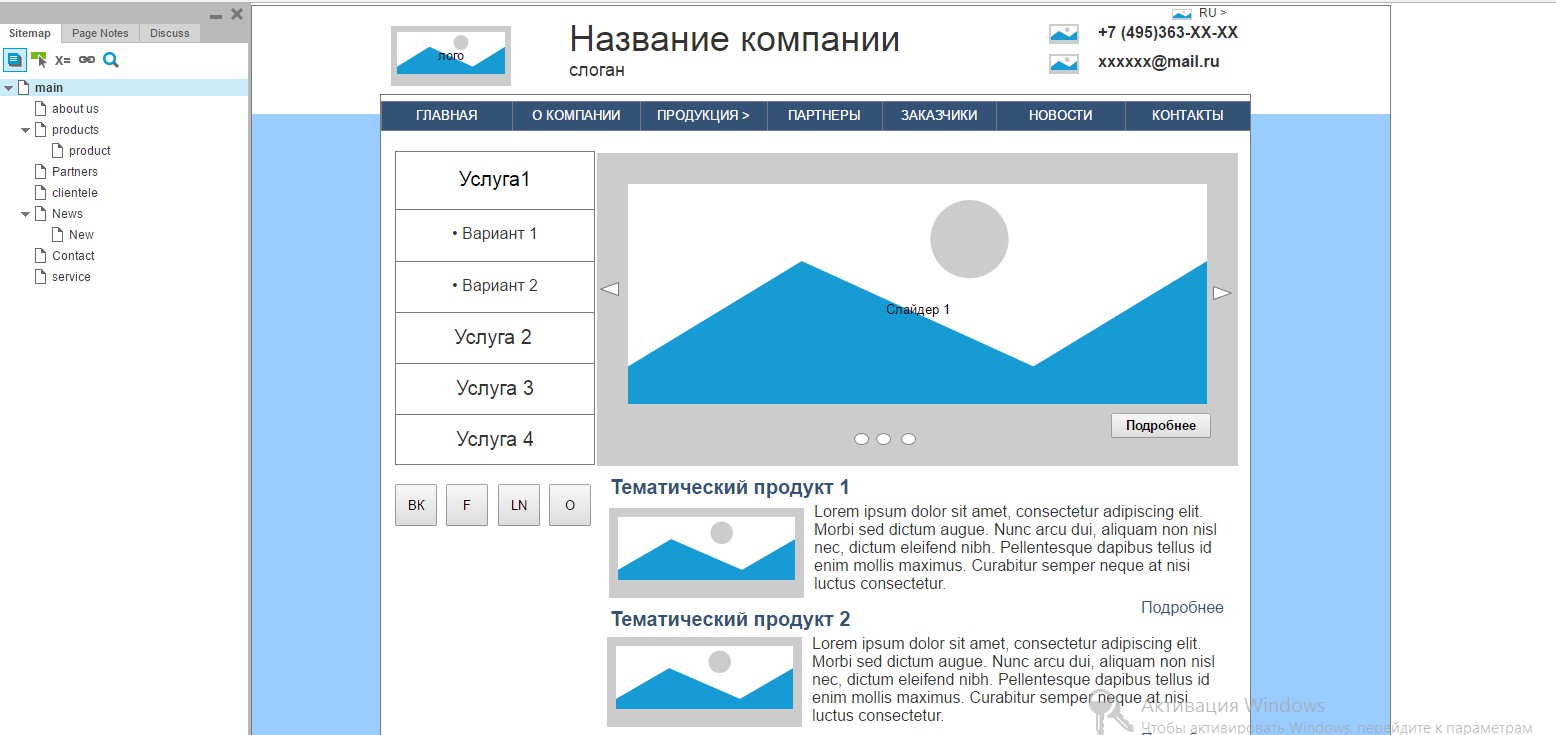Open the product child page in sitemap
Viewport: 1556px width, 735px height.
tap(90, 151)
